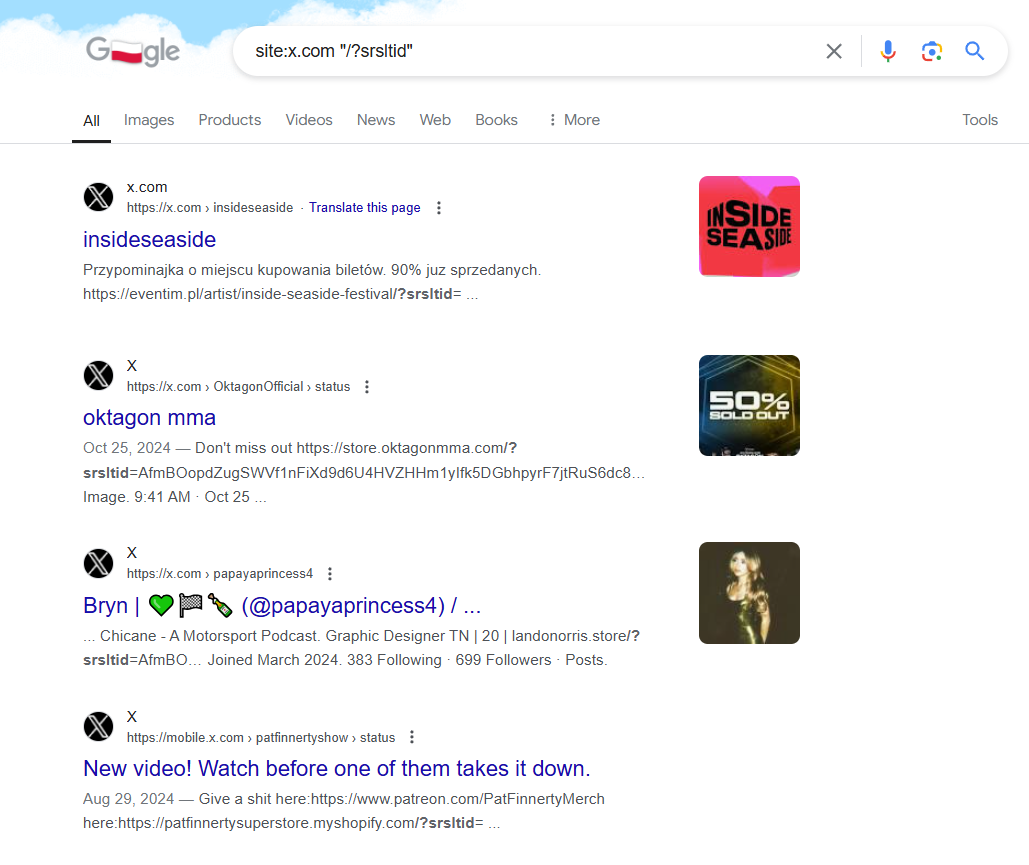The image size is (1029, 865).
Task: Open three-dot menu for insideseaside result
Action: tap(439, 207)
